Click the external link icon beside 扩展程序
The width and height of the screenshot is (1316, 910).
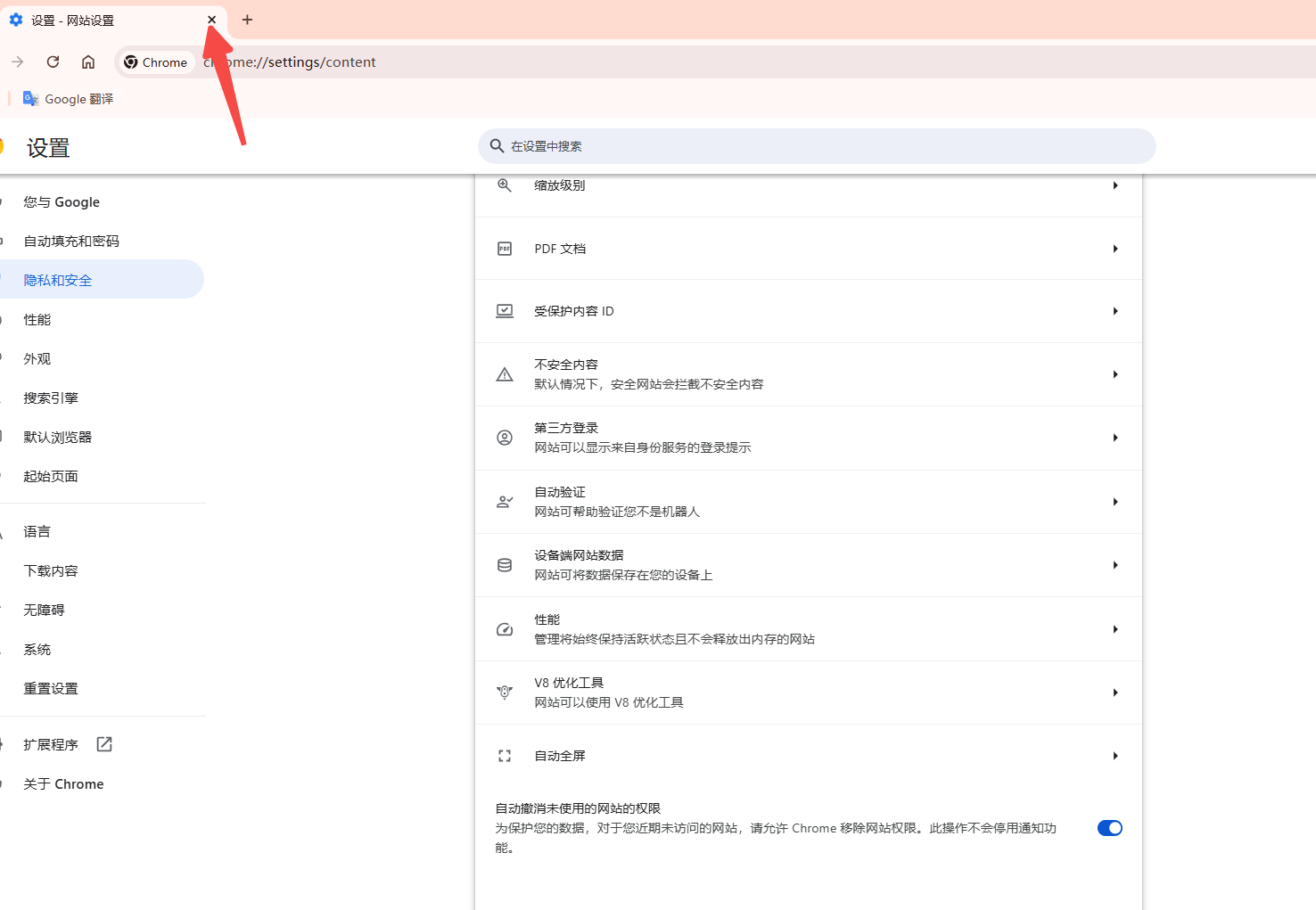(x=104, y=744)
